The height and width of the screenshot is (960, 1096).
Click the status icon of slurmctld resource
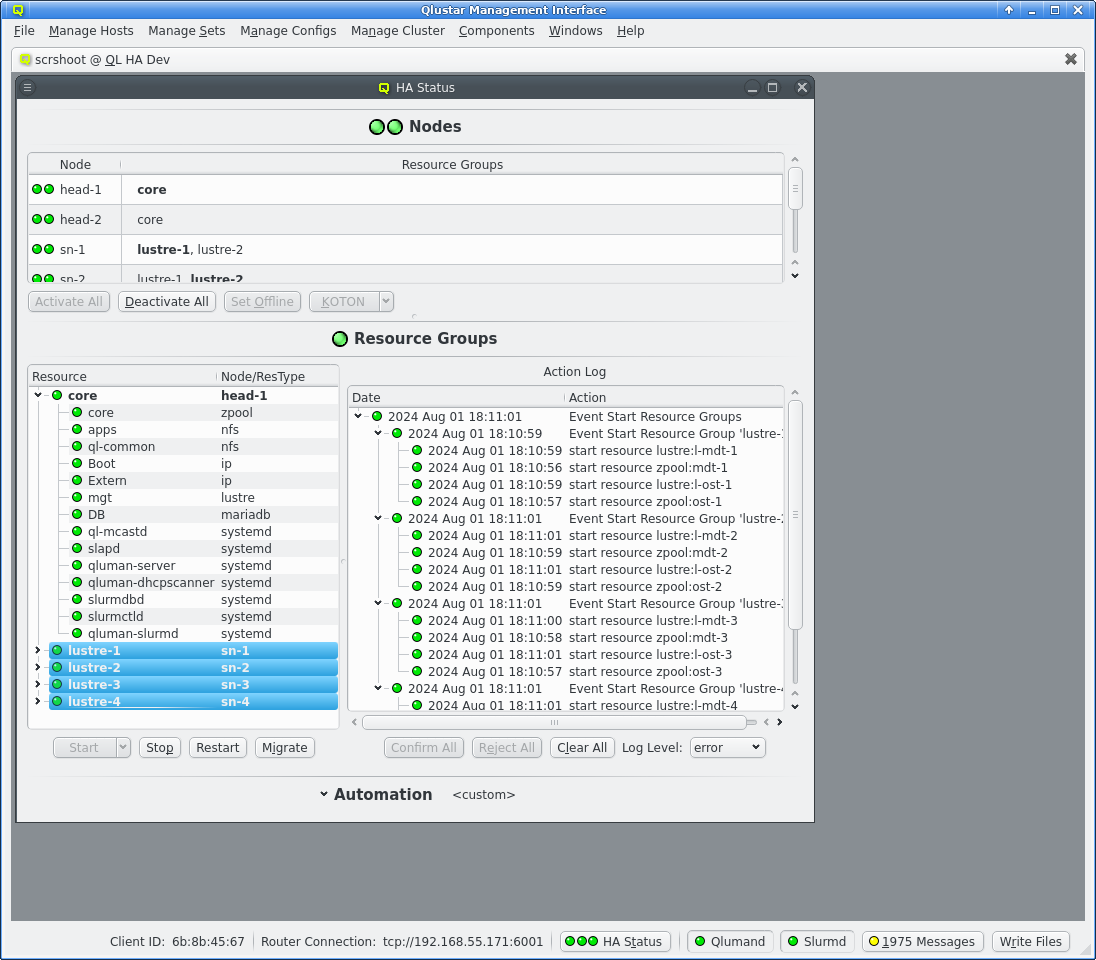click(x=77, y=616)
